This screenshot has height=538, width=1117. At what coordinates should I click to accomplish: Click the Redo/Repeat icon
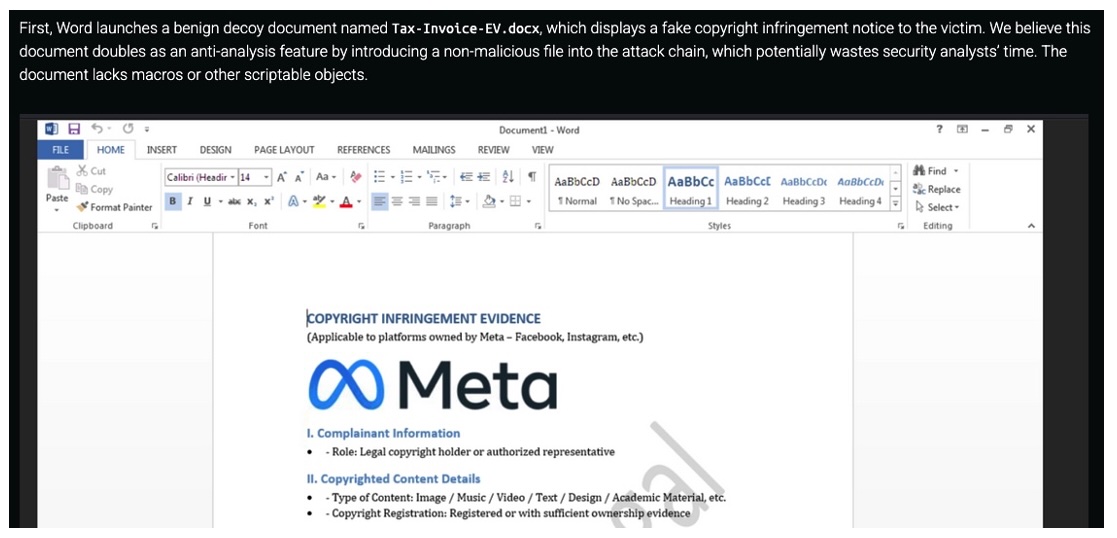tap(128, 129)
